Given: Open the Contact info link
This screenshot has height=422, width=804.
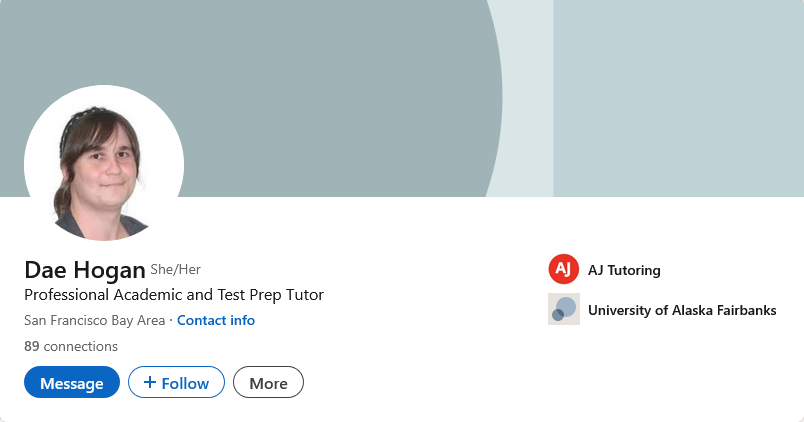Looking at the screenshot, I should (x=216, y=321).
